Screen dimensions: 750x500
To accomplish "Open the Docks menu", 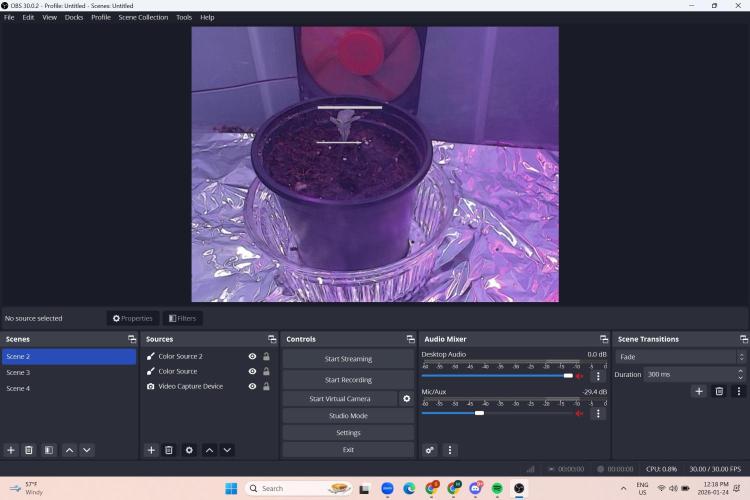I will tap(74, 17).
